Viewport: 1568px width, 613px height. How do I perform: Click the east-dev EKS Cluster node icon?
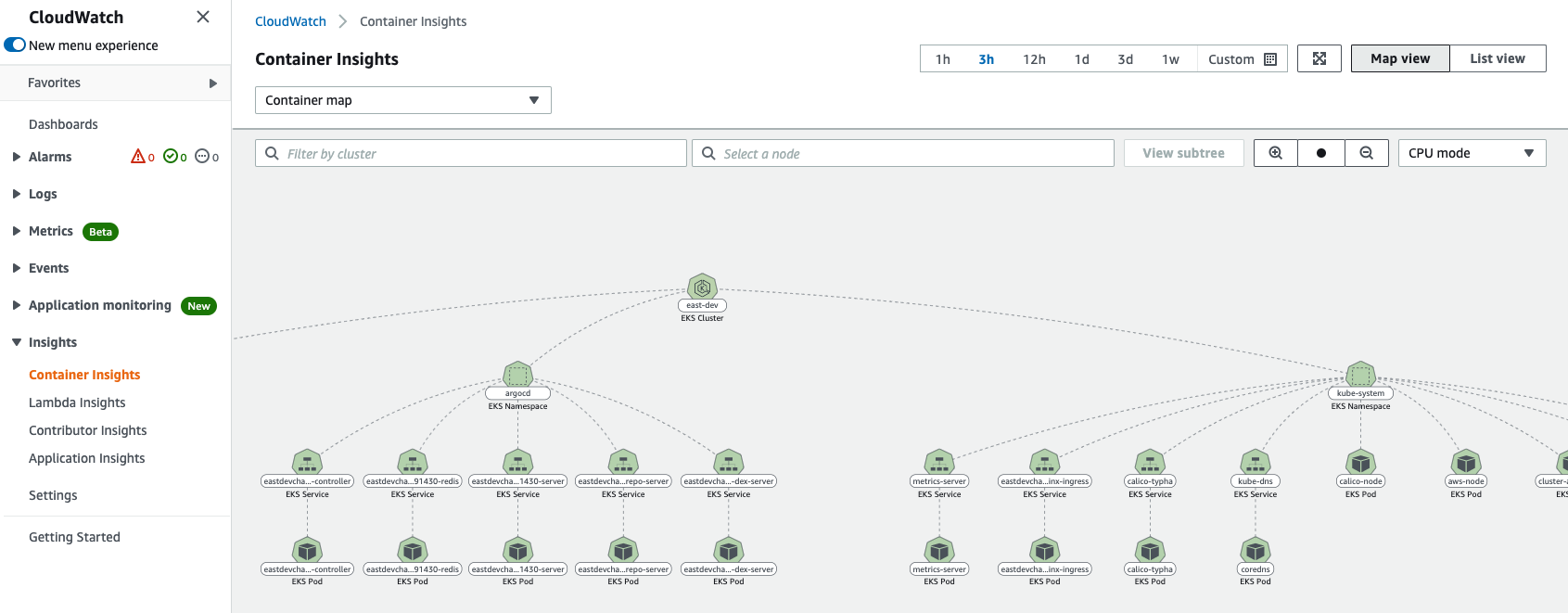[x=702, y=287]
